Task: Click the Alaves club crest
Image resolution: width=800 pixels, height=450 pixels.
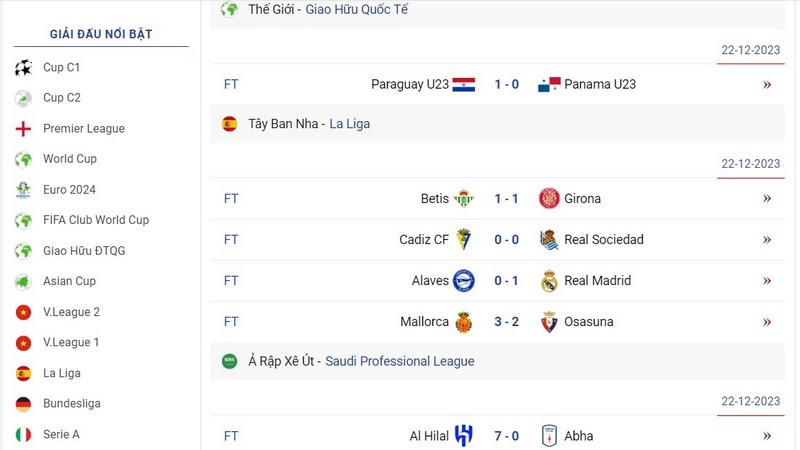Action: coord(464,281)
